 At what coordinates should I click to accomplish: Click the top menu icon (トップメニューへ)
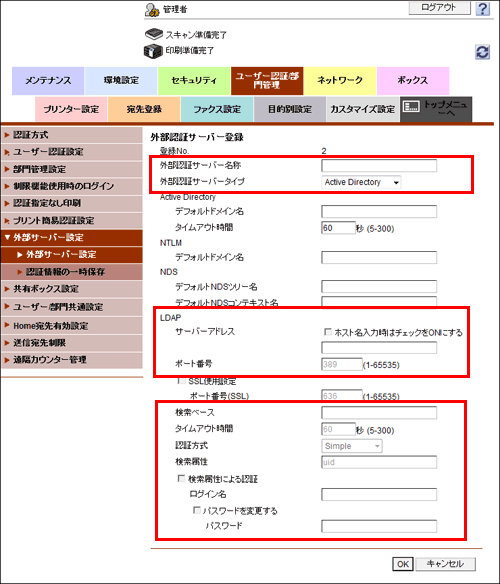[411, 107]
